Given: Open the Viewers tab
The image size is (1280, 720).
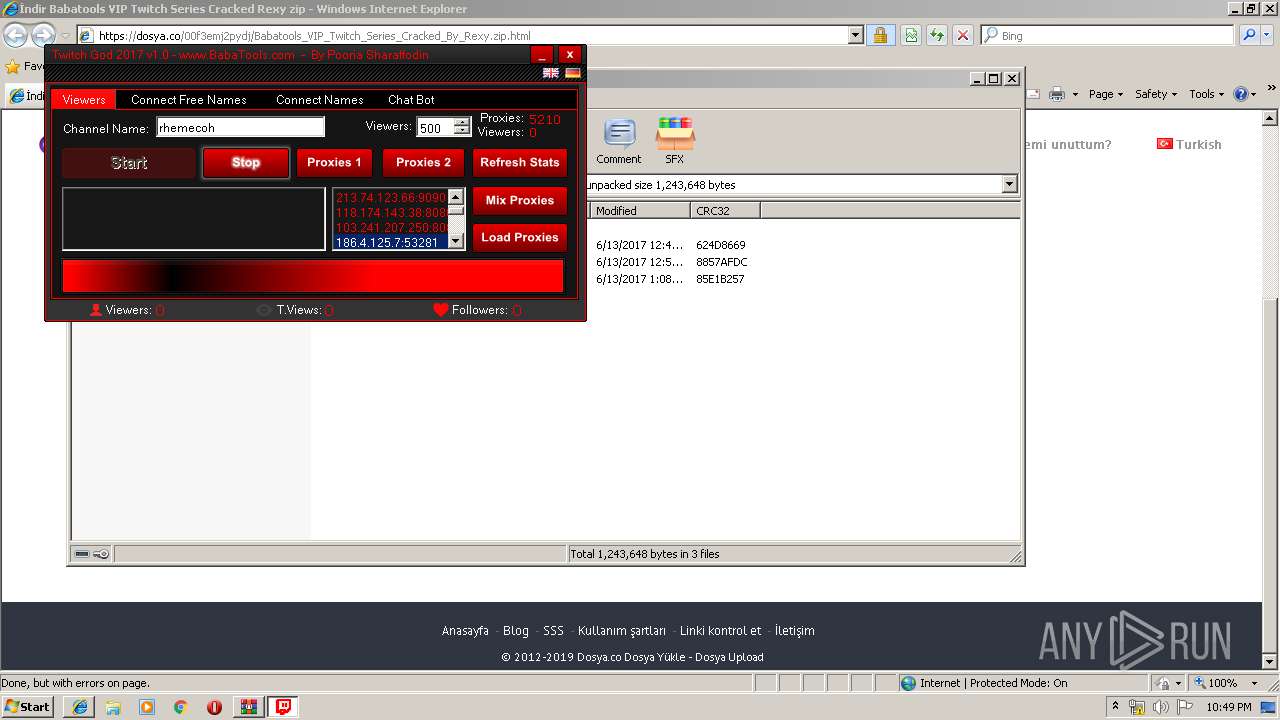Looking at the screenshot, I should (x=84, y=99).
